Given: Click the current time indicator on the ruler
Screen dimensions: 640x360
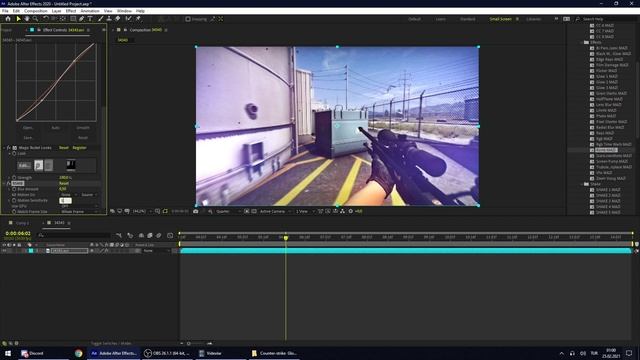Looking at the screenshot, I should (286, 237).
